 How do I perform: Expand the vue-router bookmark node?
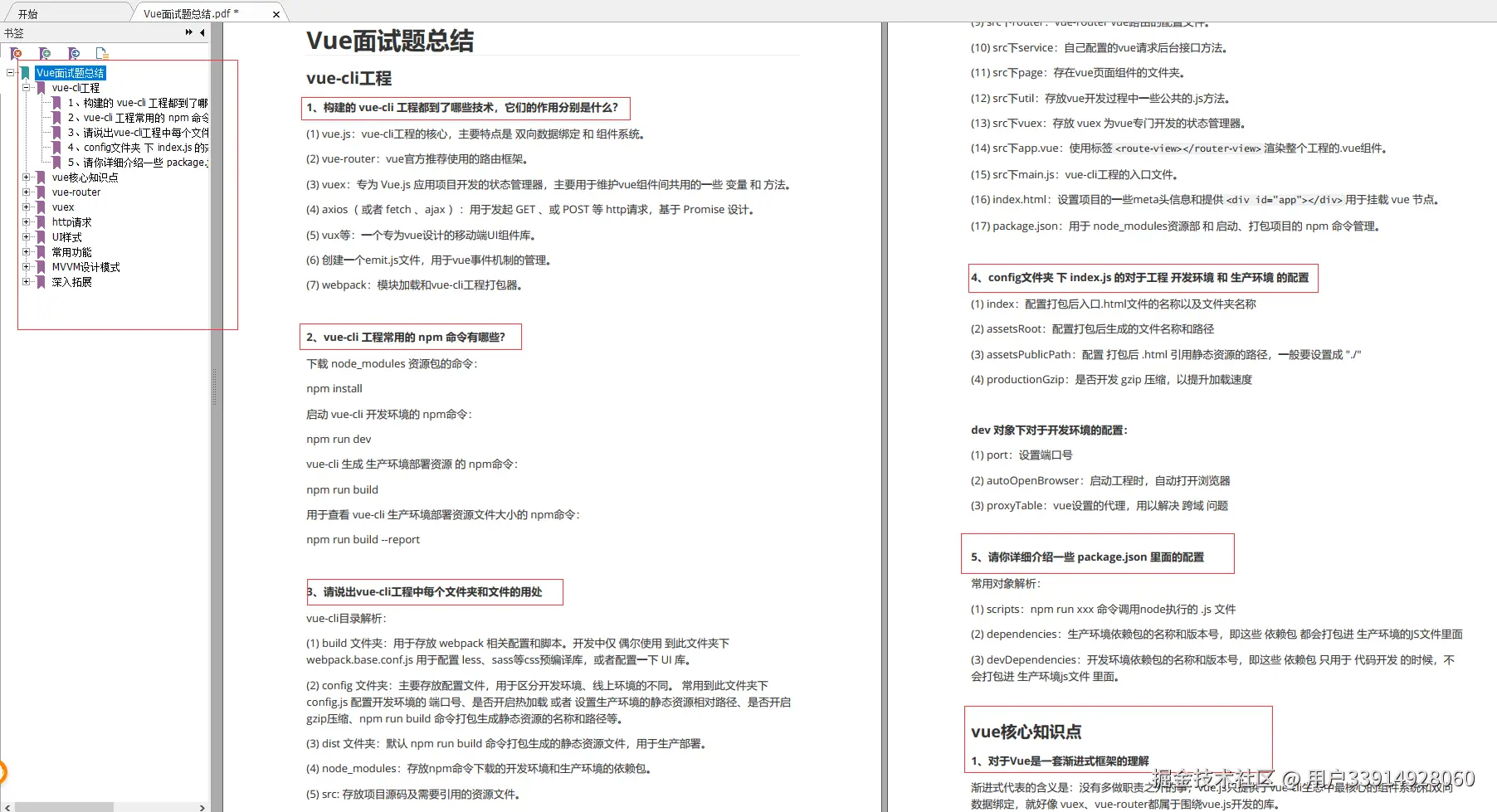(27, 192)
